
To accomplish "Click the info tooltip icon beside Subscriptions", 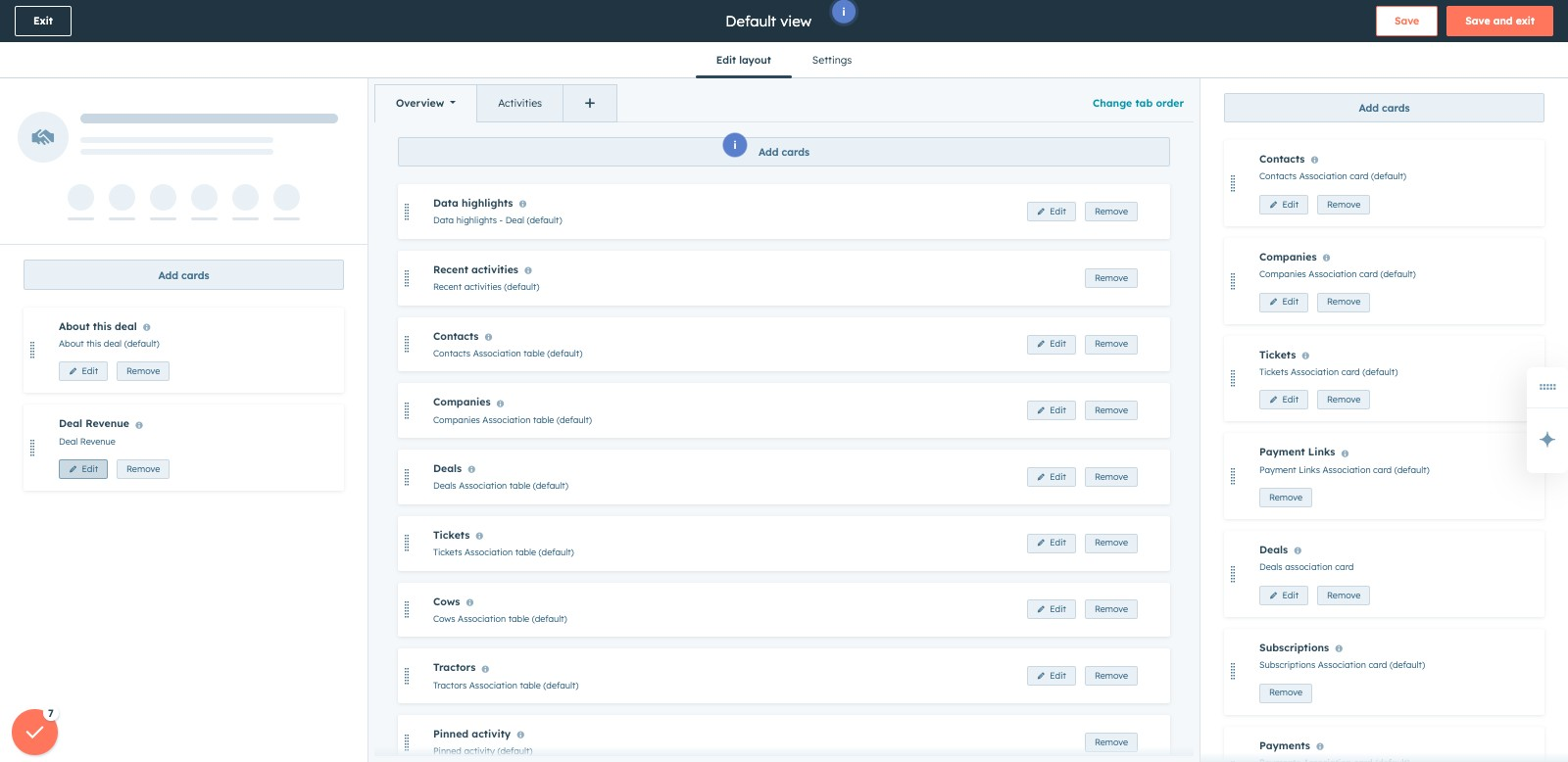I will coord(1339,648).
